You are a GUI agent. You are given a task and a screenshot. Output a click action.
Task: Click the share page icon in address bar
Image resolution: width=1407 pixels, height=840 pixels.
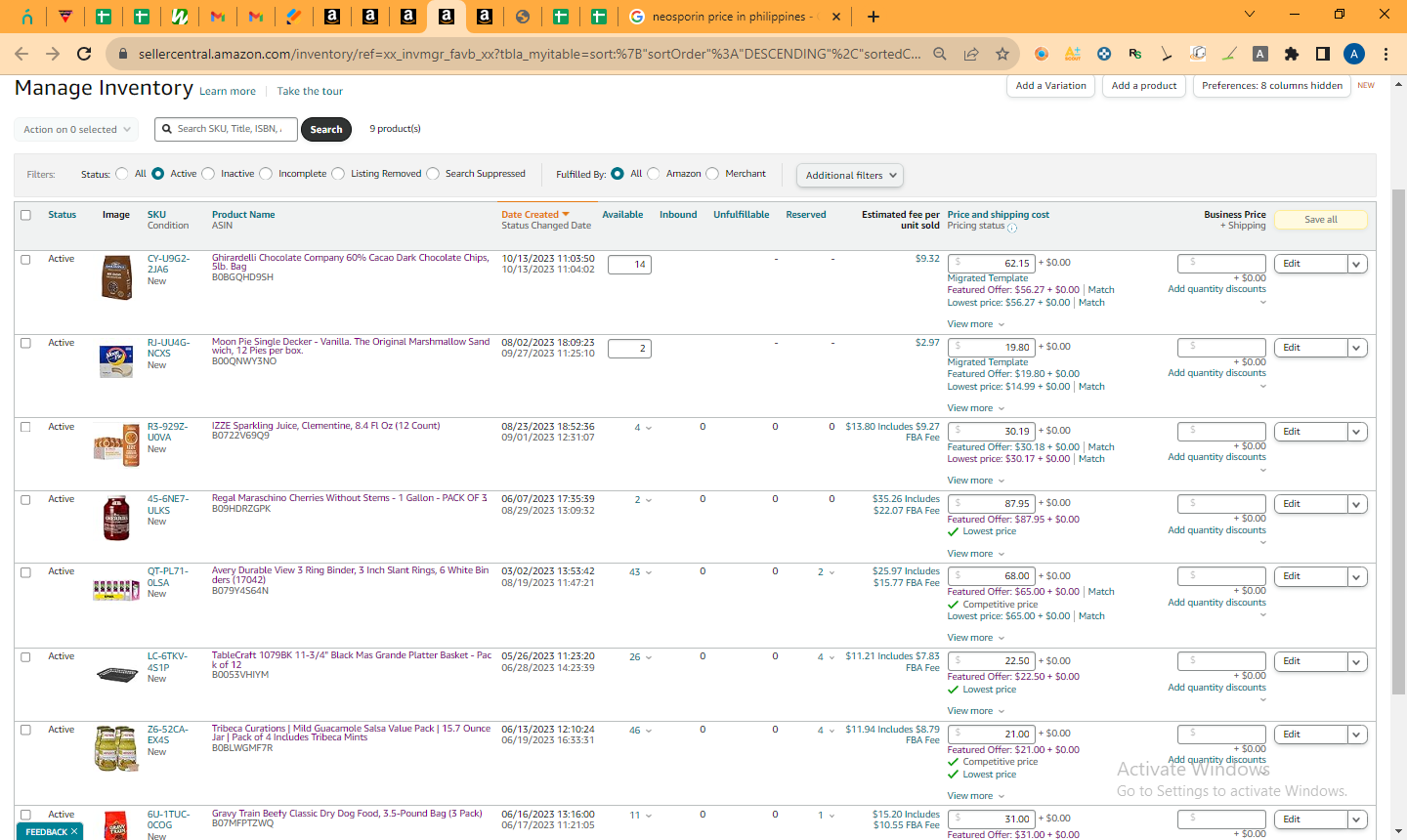coord(971,54)
